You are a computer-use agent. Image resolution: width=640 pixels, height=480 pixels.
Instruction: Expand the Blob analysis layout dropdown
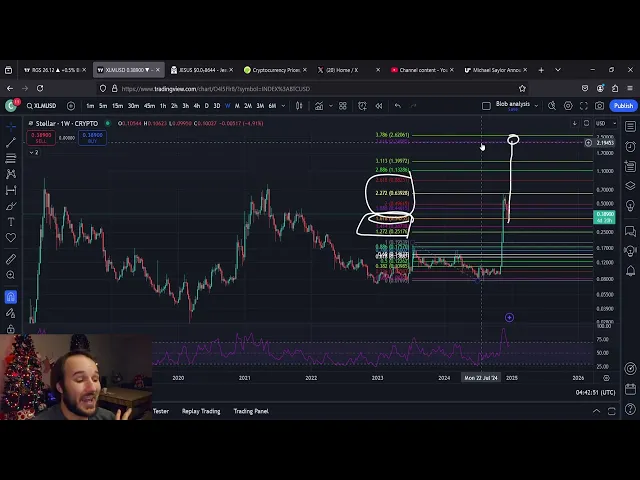click(536, 106)
